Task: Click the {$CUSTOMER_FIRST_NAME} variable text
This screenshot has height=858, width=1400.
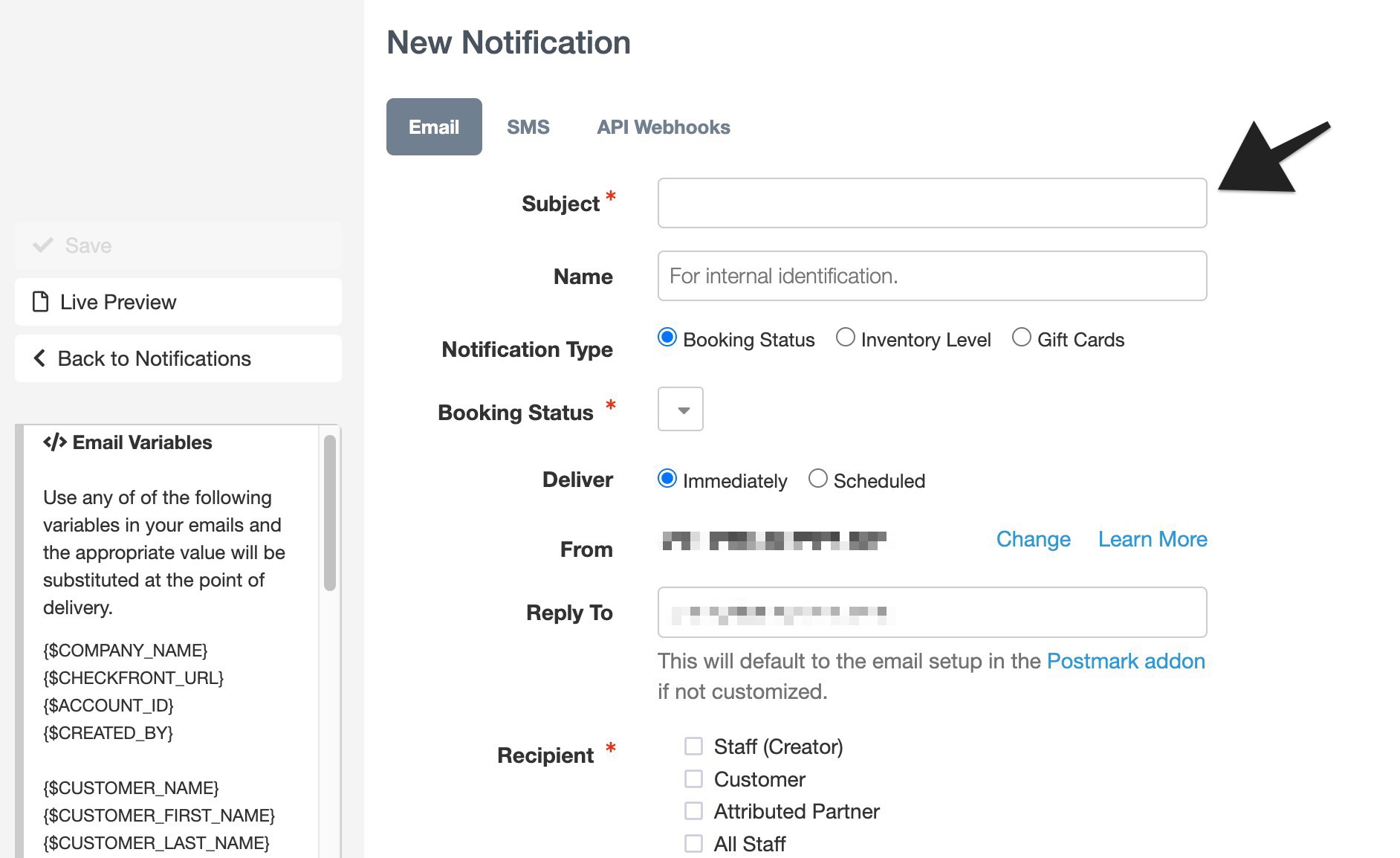Action: point(159,816)
